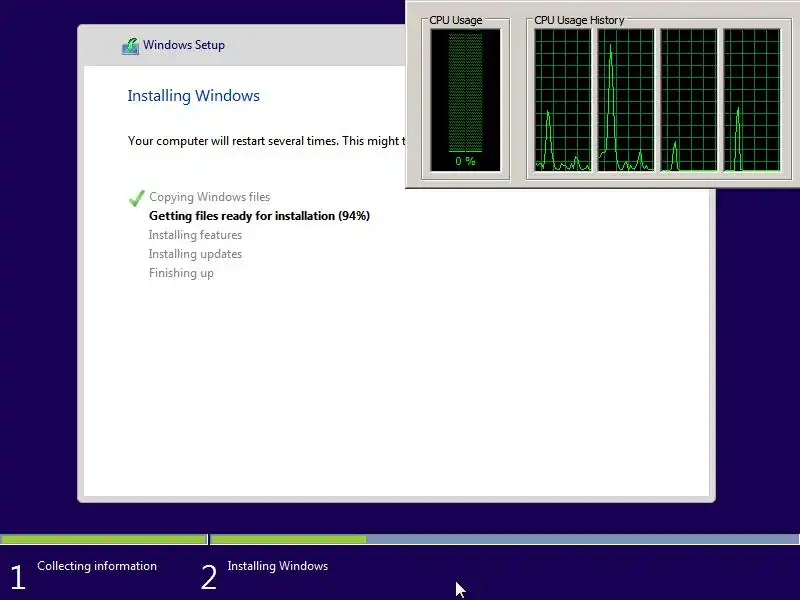Viewport: 800px width, 600px height.
Task: Click the 'Collecting information' stage label
Action: pos(97,566)
